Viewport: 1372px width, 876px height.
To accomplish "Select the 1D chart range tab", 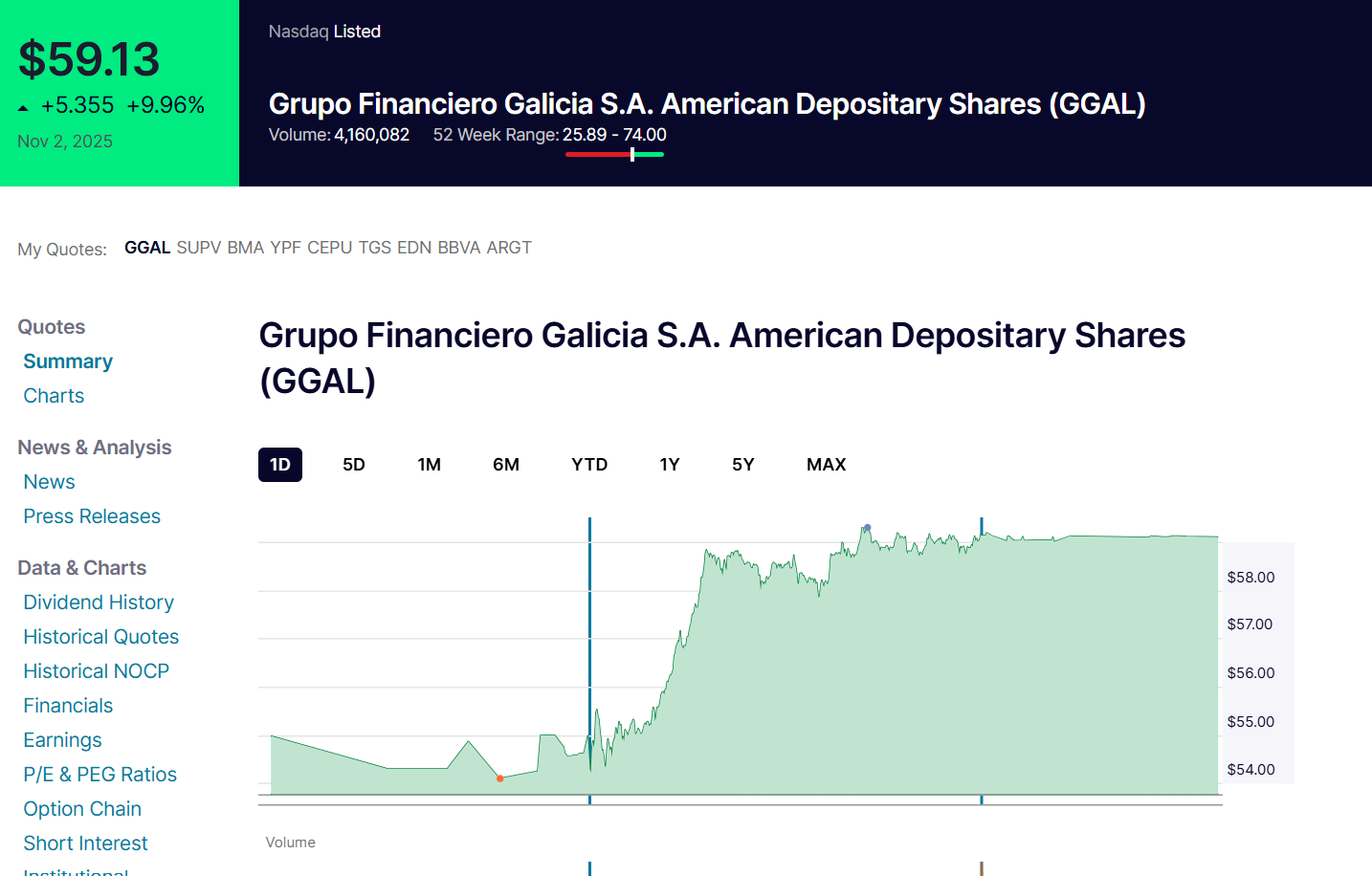I will point(280,465).
